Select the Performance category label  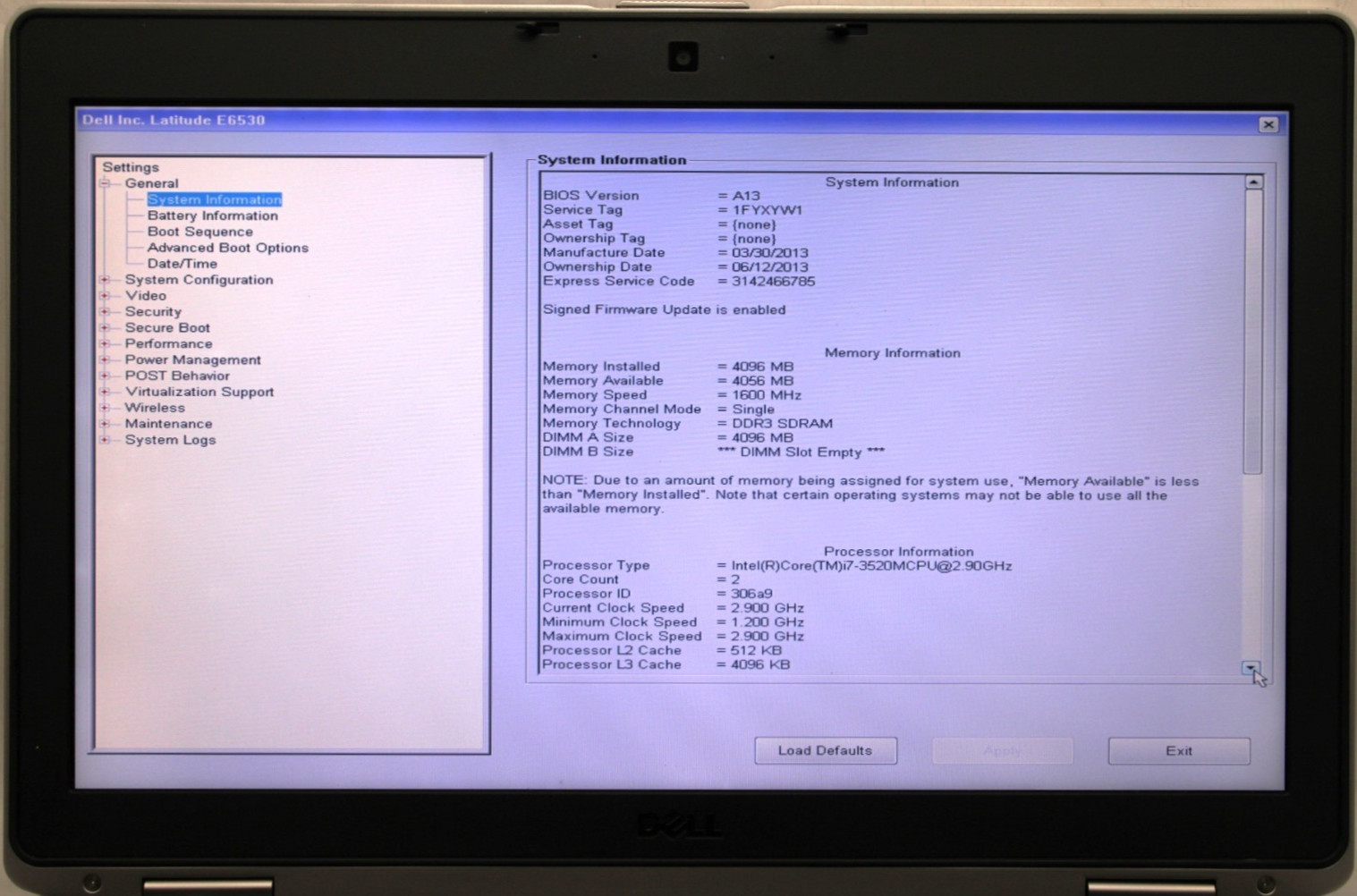(x=169, y=344)
